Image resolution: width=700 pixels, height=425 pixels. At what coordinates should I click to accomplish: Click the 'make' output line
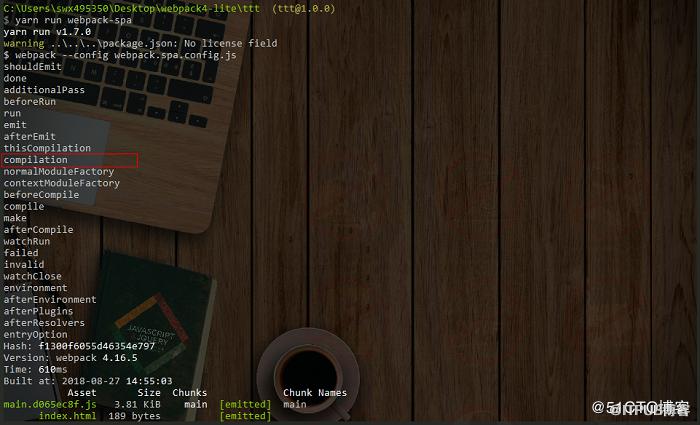click(15, 218)
